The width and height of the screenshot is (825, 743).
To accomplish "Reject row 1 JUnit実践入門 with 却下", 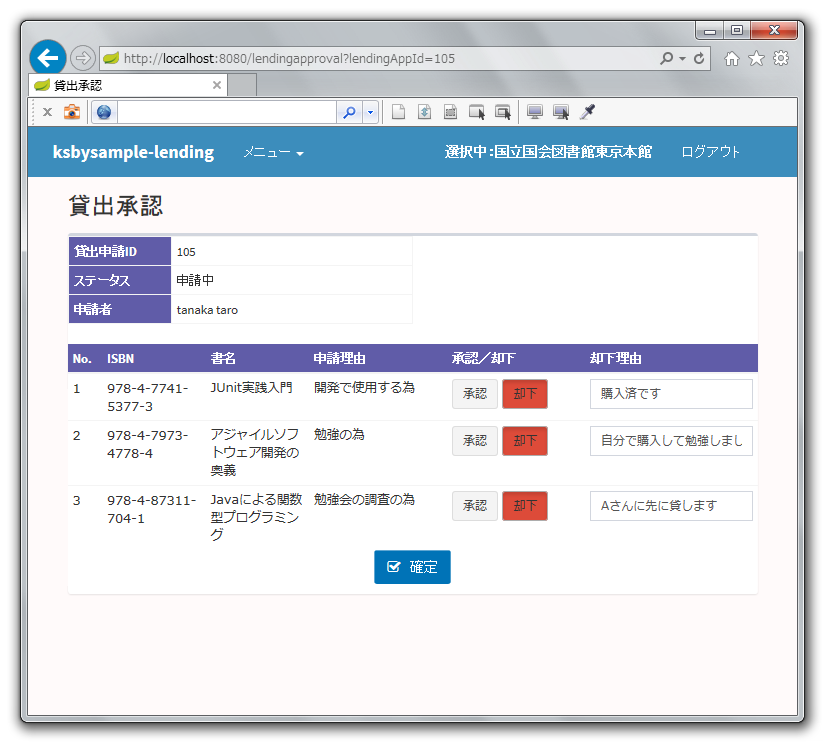I will 525,394.
